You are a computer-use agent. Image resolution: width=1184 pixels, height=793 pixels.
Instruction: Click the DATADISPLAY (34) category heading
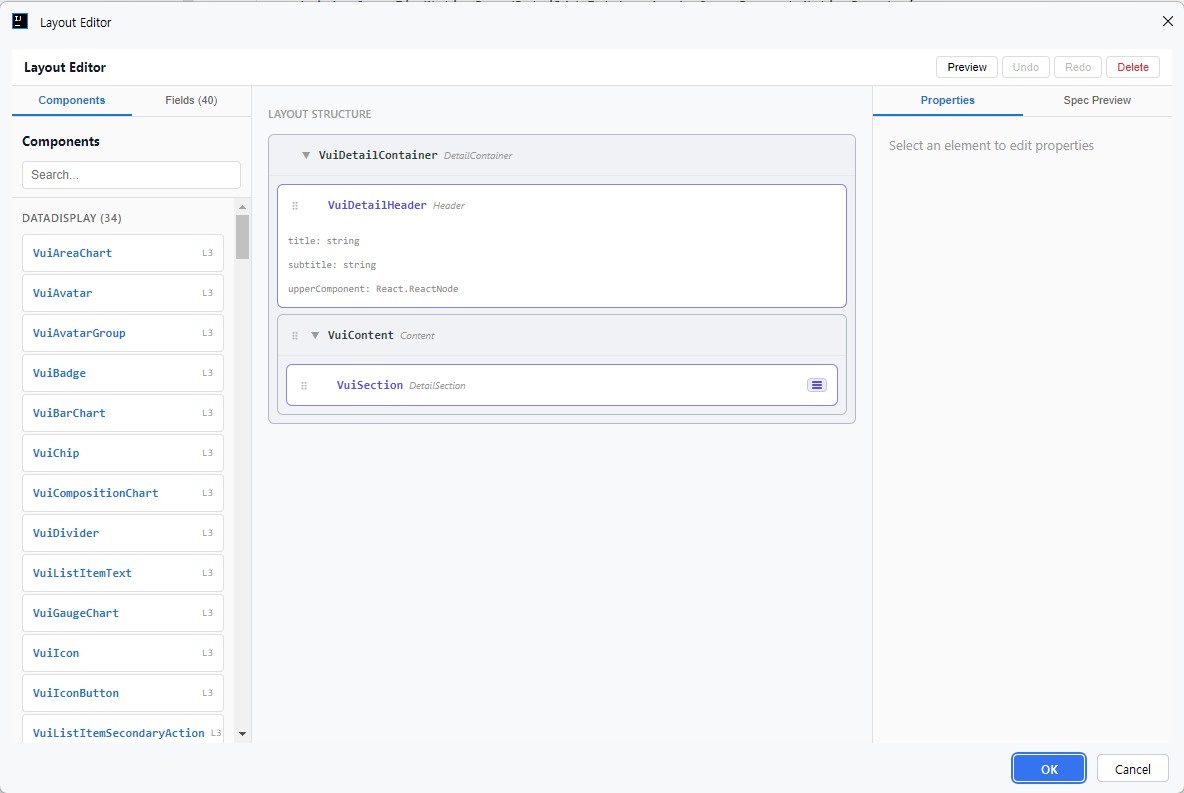click(72, 218)
